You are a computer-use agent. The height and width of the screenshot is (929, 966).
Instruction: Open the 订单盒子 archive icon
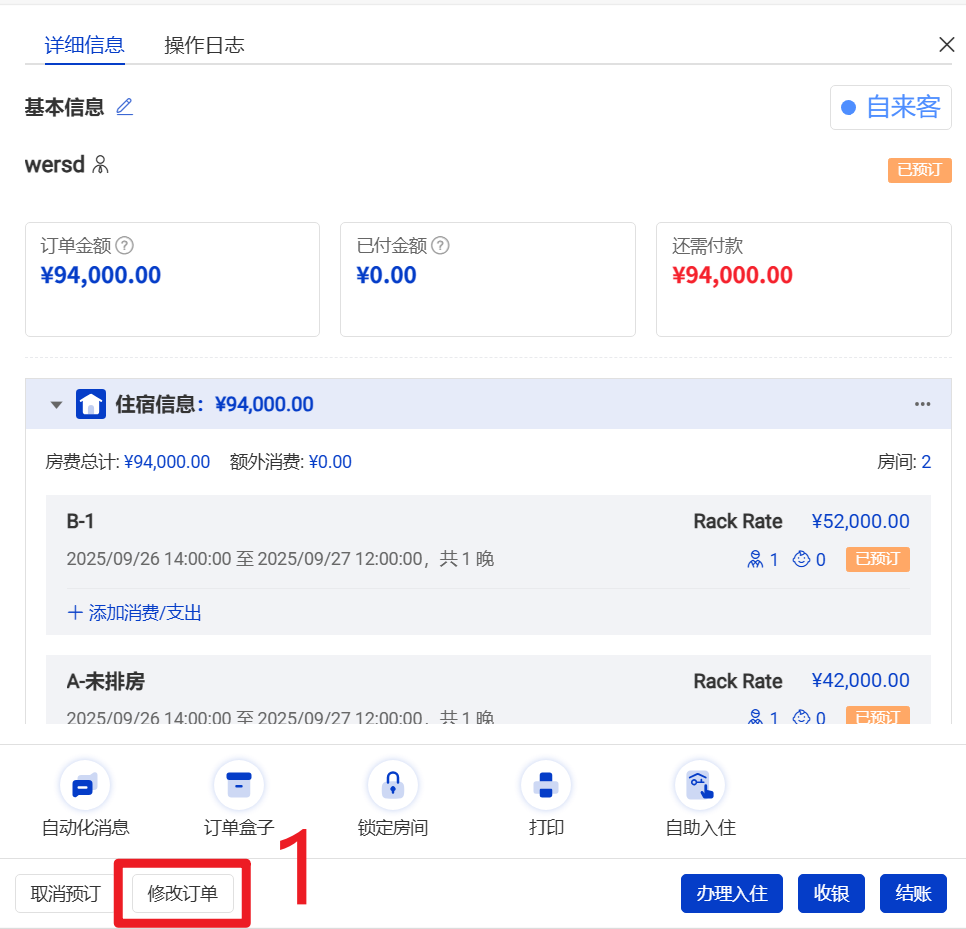point(239,786)
